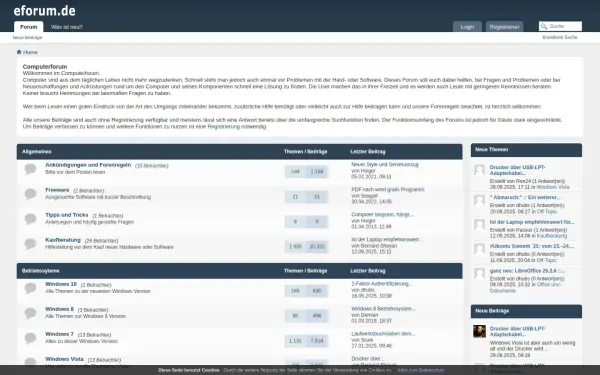Viewport: 600px width, 375px height.
Task: Click avatar beside 'Abmarsch' new topic
Action: (479, 200)
